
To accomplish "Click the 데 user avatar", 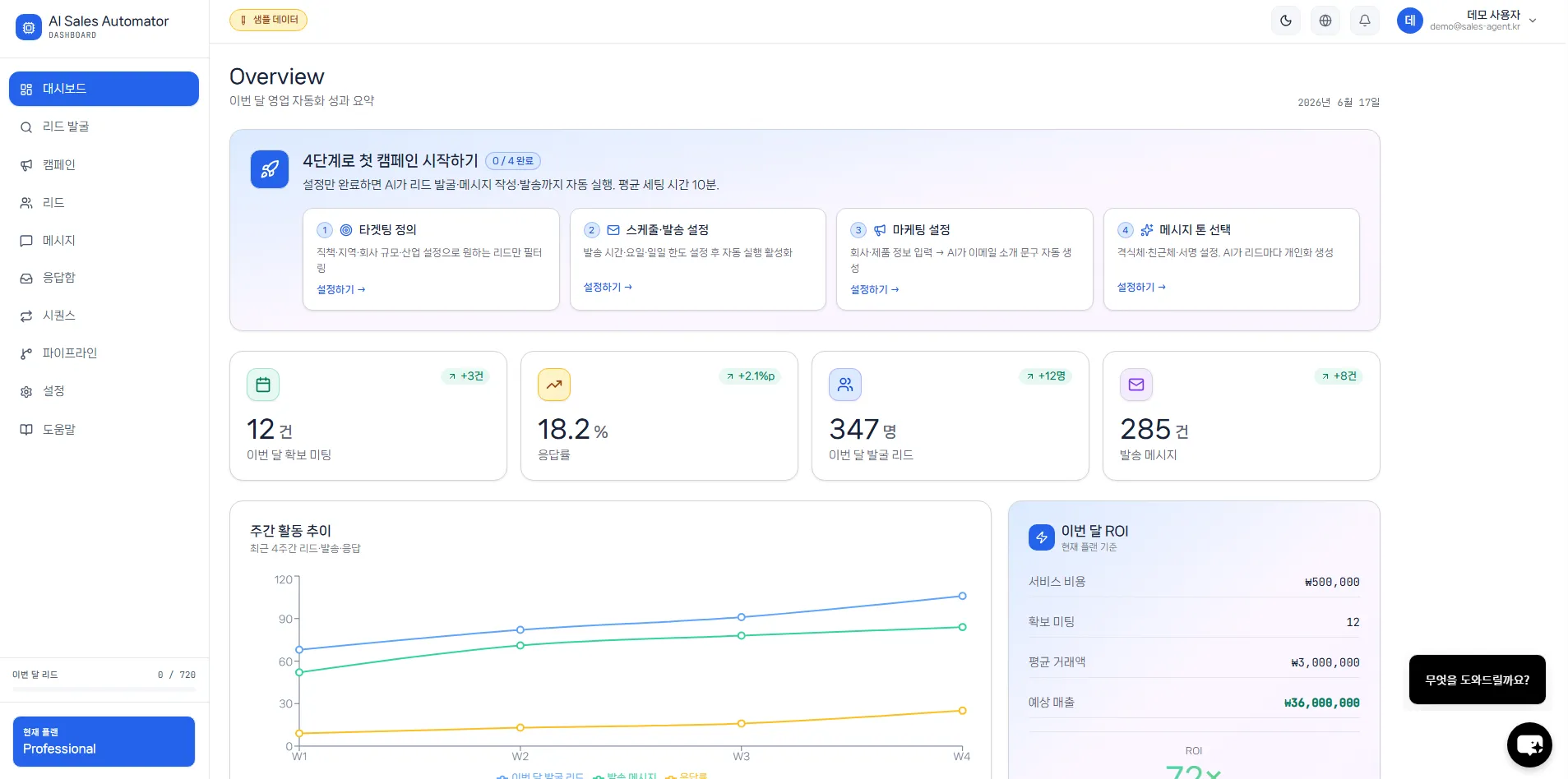I will (x=1410, y=21).
